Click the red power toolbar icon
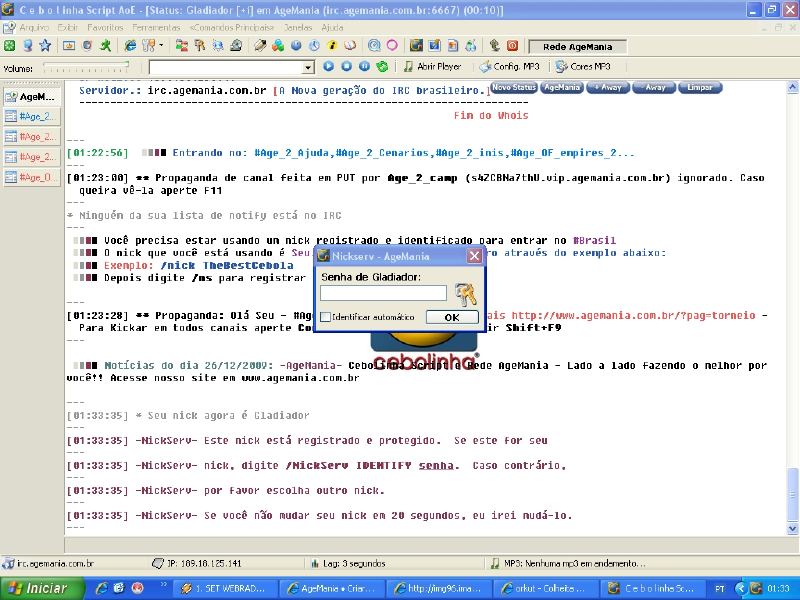Viewport: 800px width, 600px height. pyautogui.click(x=512, y=46)
